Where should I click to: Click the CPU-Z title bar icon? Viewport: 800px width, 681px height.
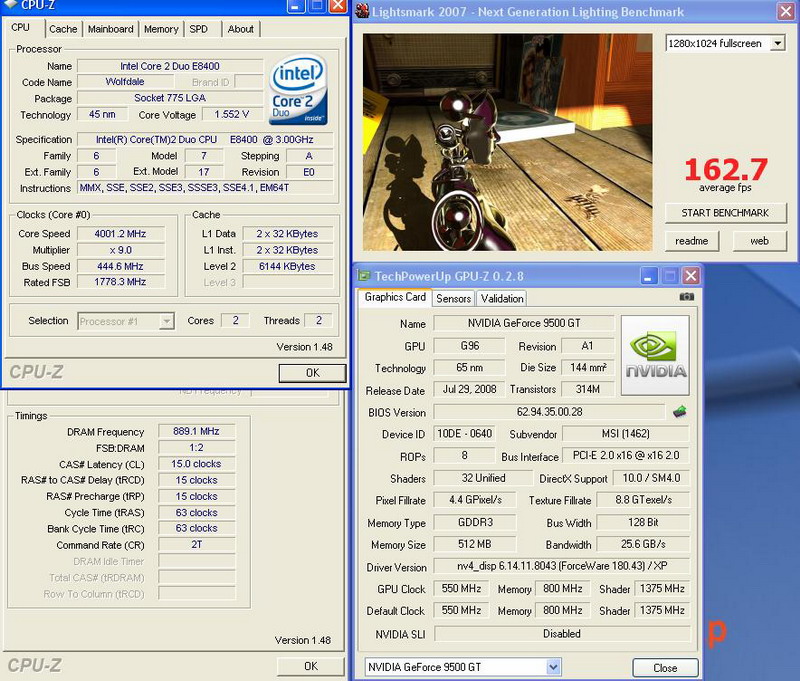click(11, 5)
